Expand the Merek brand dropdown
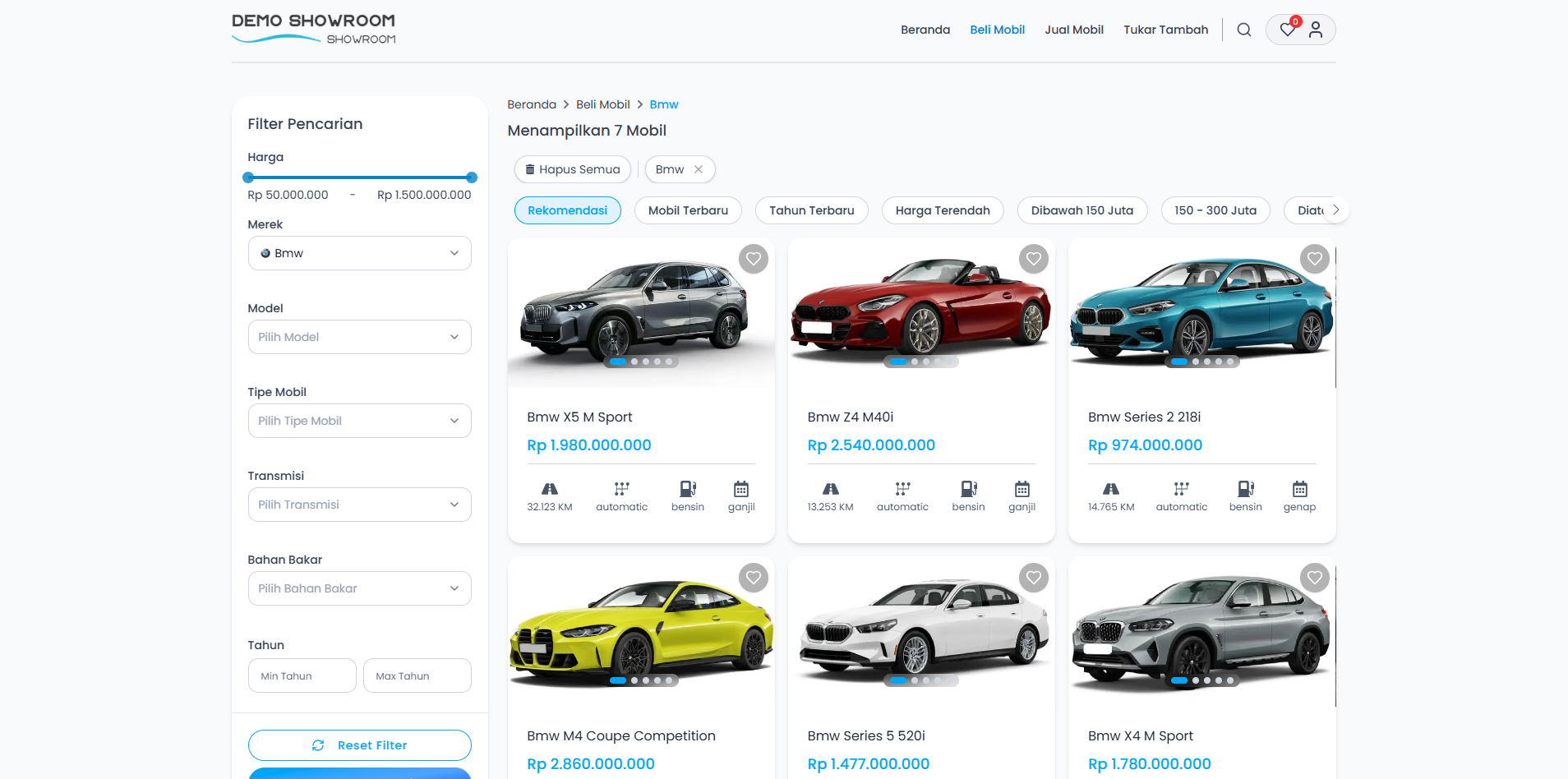Screen dimensions: 1568x779 coord(359,253)
